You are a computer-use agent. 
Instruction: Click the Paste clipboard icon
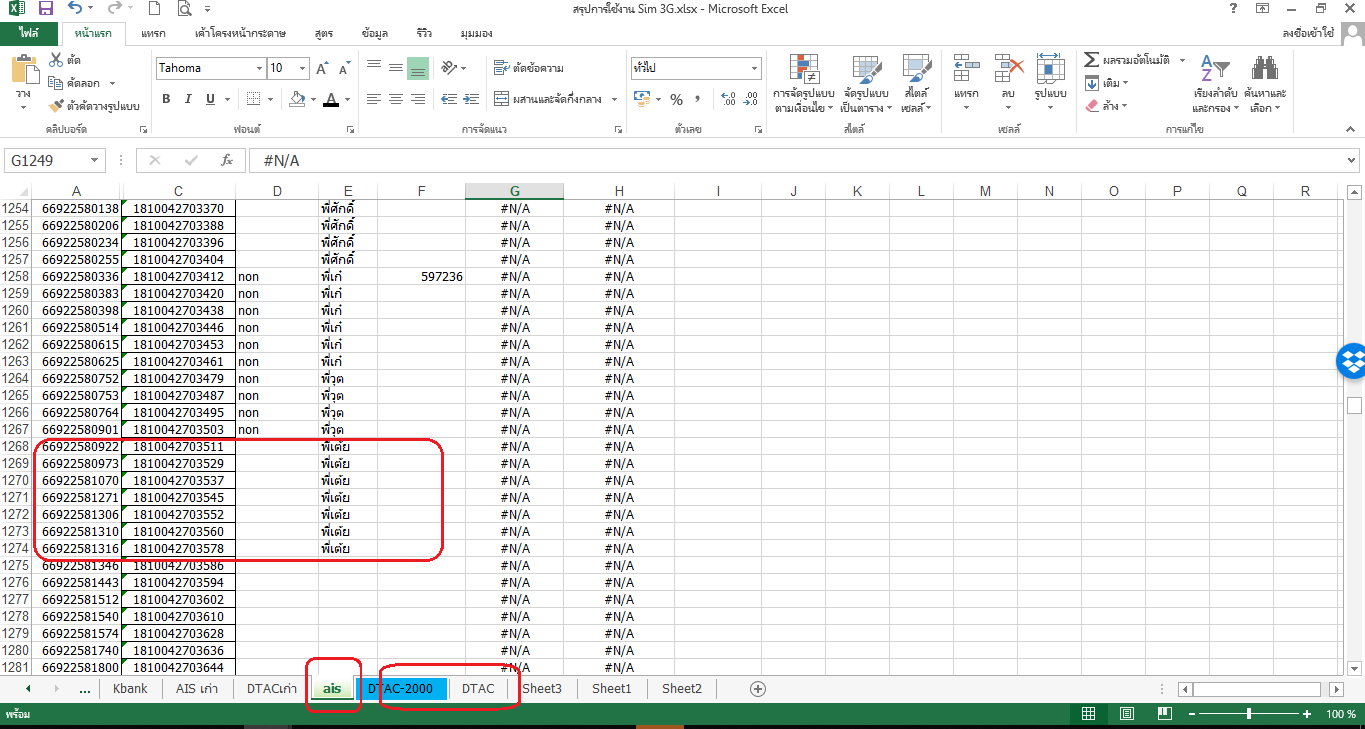(x=24, y=69)
